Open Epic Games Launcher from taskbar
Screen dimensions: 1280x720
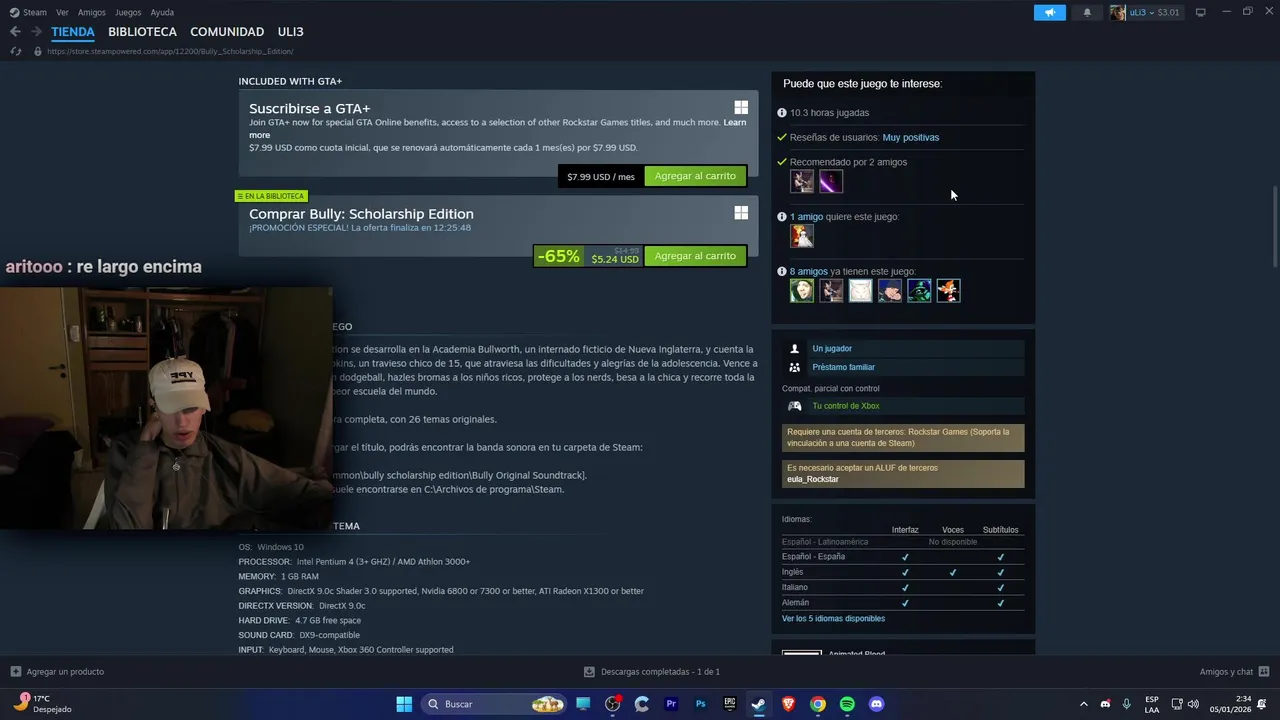click(730, 704)
